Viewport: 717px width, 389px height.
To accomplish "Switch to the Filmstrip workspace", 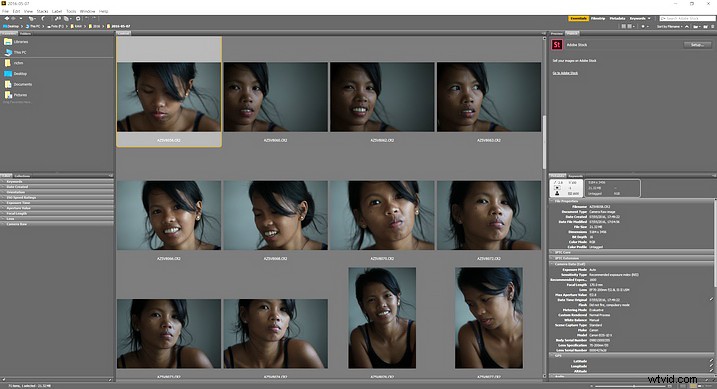I will click(598, 18).
